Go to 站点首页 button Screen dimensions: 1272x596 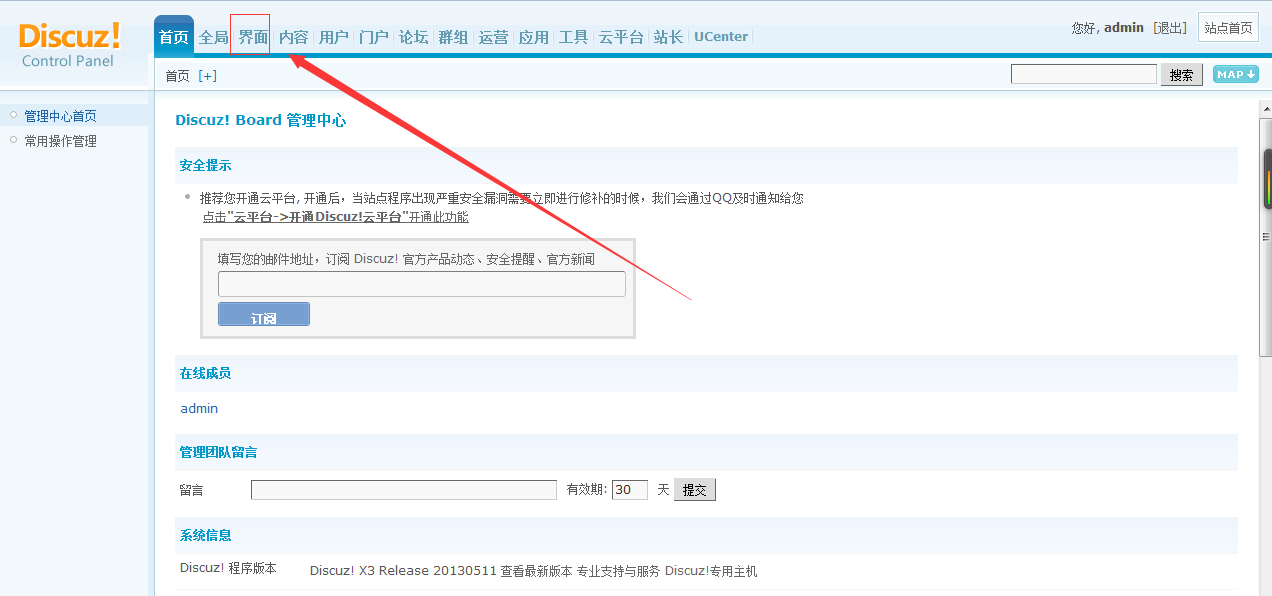(x=1228, y=28)
